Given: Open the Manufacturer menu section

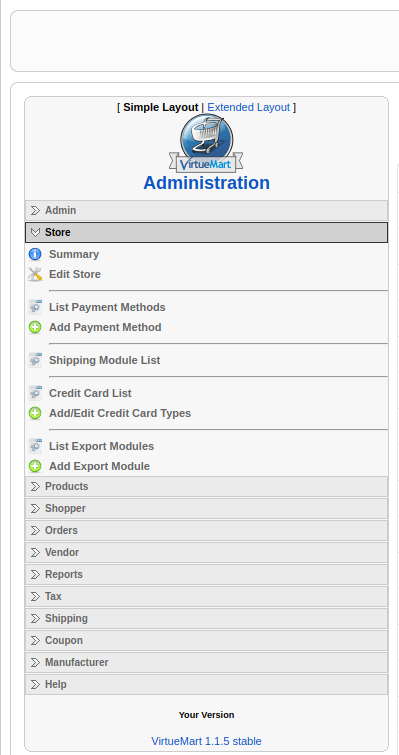Looking at the screenshot, I should tap(206, 663).
